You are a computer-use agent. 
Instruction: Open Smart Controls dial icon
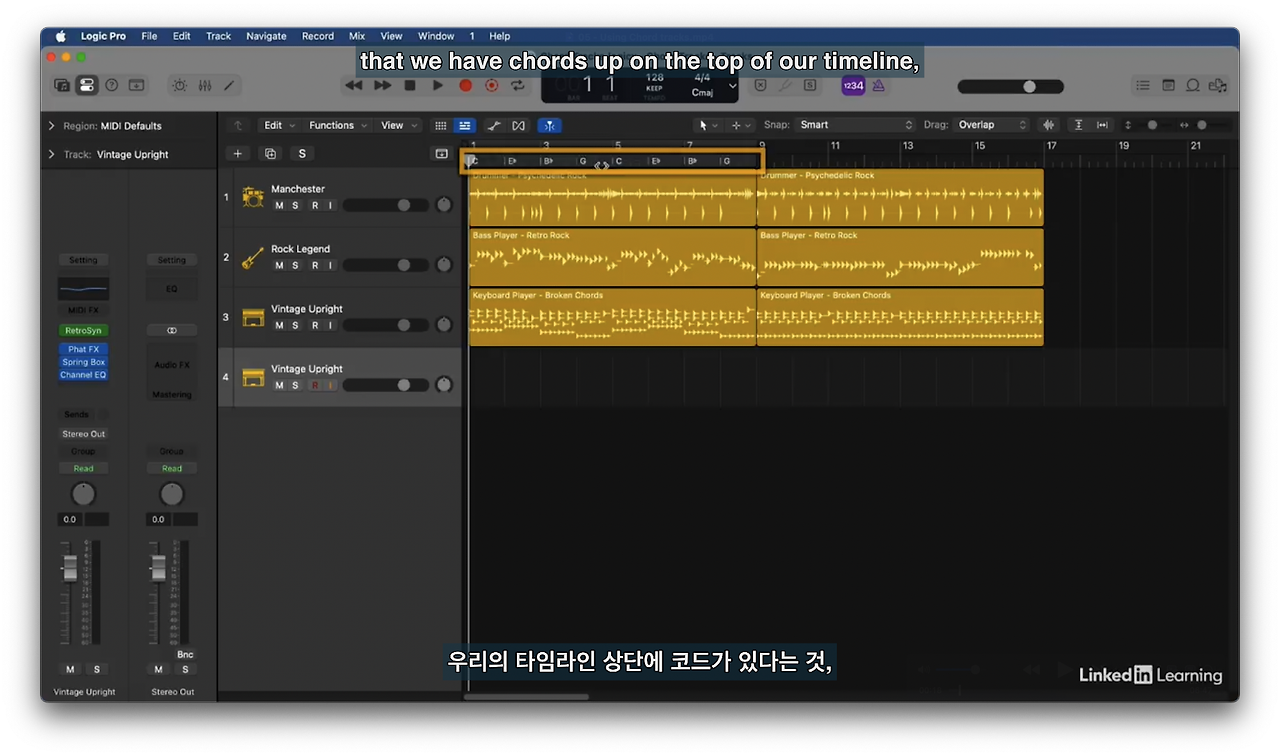(180, 86)
